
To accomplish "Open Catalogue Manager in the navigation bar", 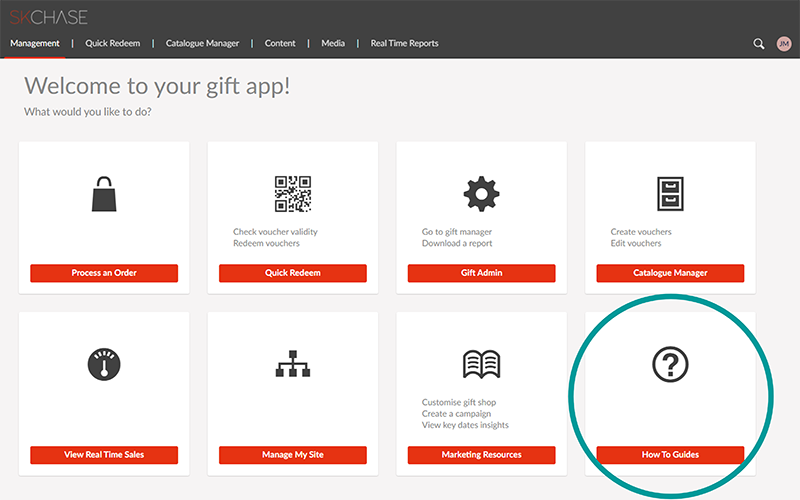I will click(x=202, y=43).
